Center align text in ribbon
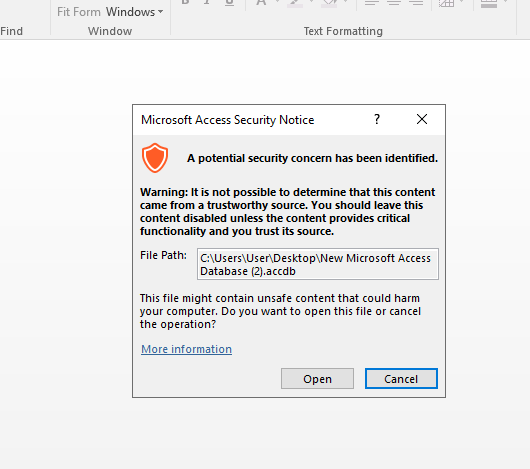530x469 pixels. click(x=394, y=3)
